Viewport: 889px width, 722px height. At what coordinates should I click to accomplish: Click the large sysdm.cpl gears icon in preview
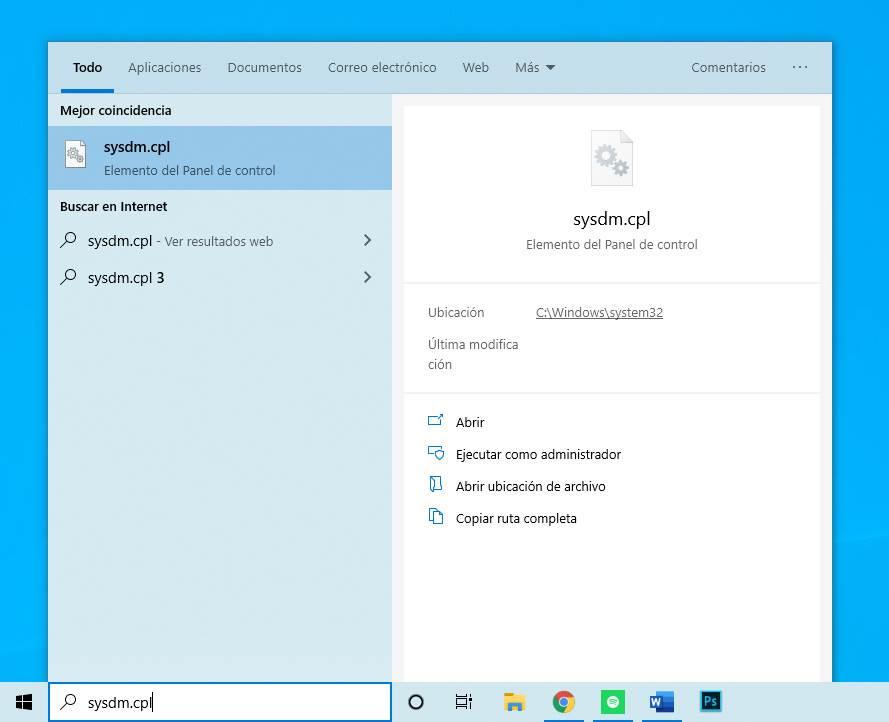click(611, 158)
